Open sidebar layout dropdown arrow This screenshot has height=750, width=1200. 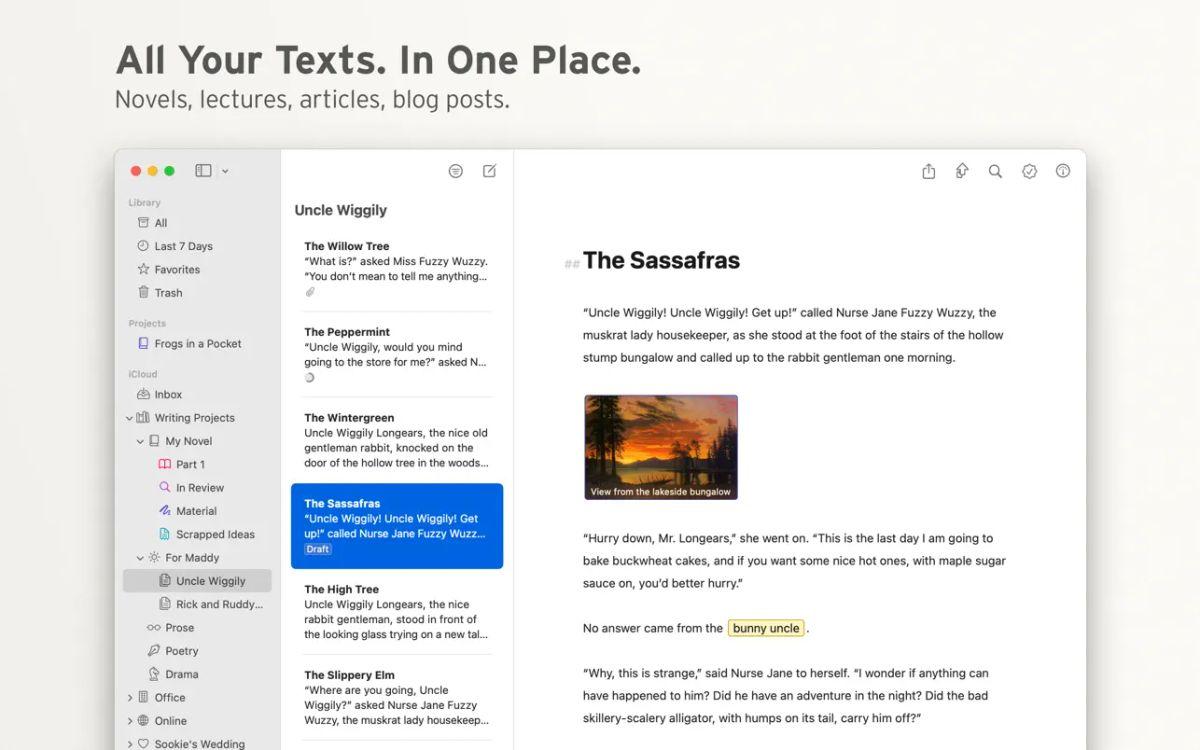pyautogui.click(x=225, y=171)
